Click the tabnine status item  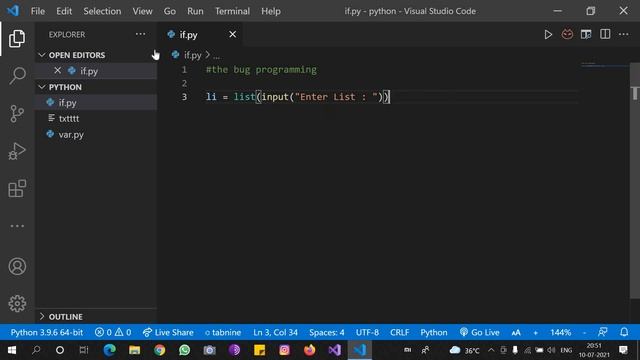[223, 332]
